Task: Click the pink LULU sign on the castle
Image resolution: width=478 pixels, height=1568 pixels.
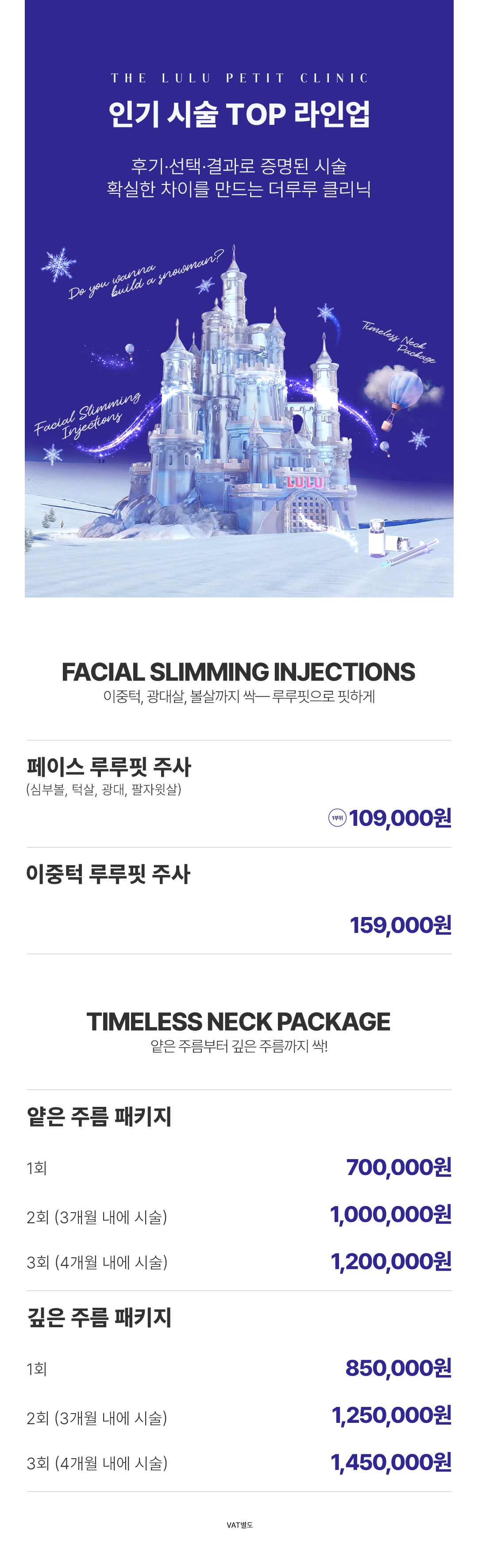Action: click(x=305, y=482)
